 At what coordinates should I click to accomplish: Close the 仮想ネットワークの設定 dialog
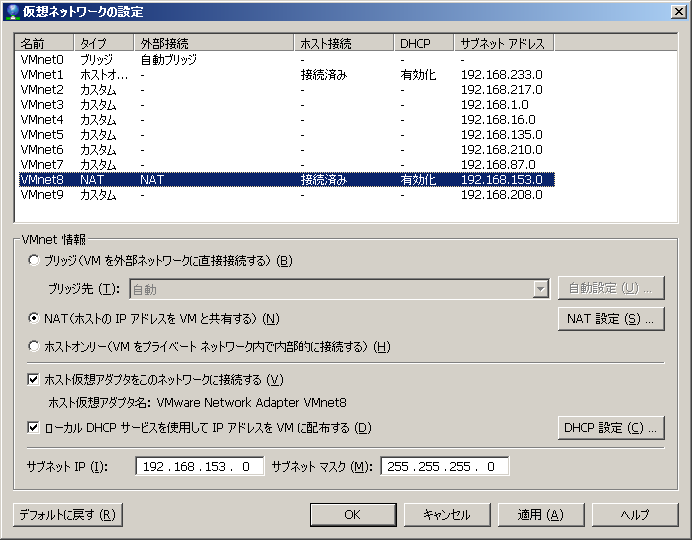[678, 11]
